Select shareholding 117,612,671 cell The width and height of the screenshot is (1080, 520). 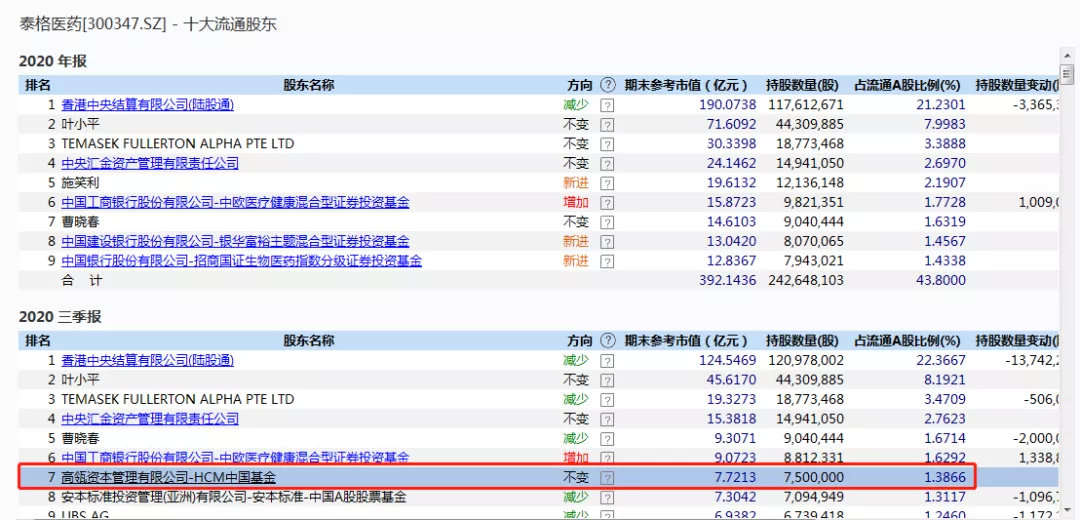[x=805, y=105]
